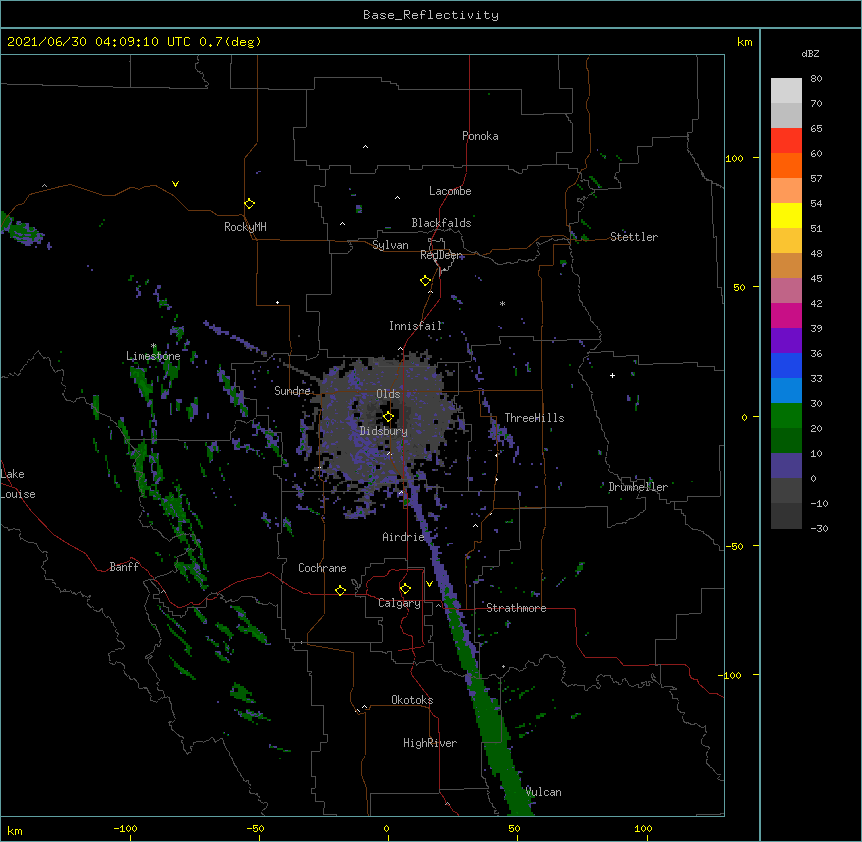Click the 100 tick label on right axis
The height and width of the screenshot is (842, 862).
click(734, 158)
